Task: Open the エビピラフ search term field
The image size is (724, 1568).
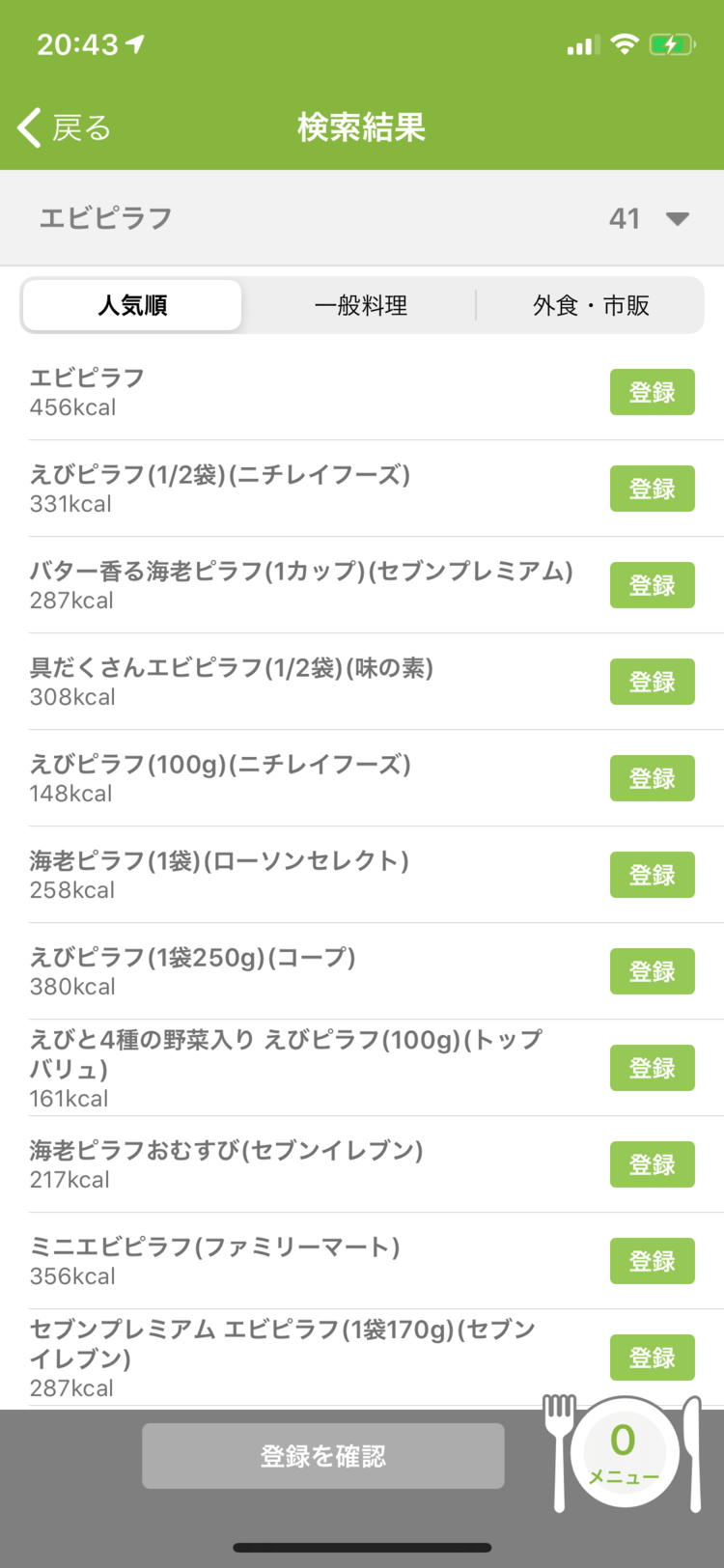Action: 362,218
